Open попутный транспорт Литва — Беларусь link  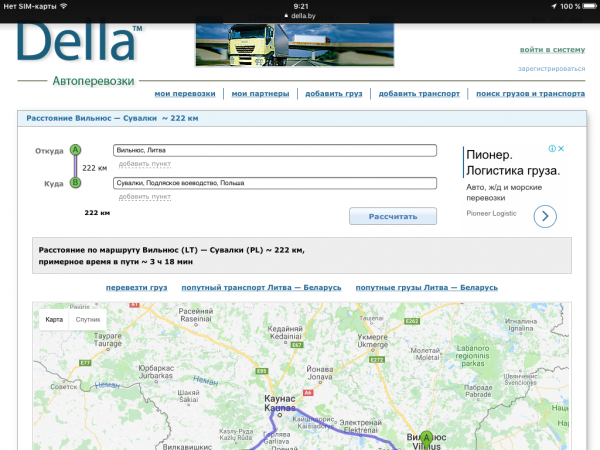pos(261,287)
